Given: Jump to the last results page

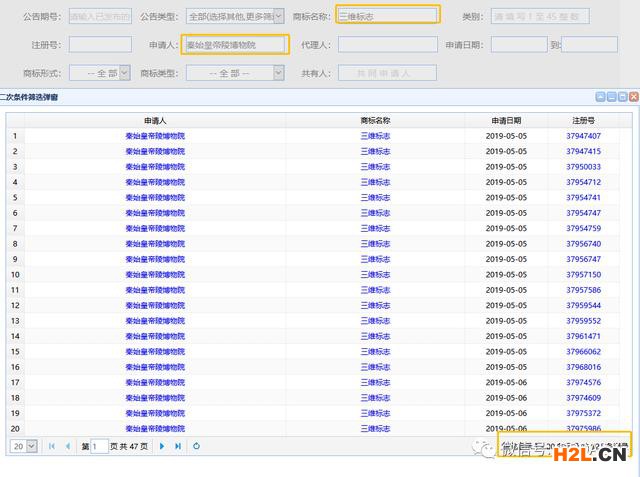Looking at the screenshot, I should (x=178, y=446).
